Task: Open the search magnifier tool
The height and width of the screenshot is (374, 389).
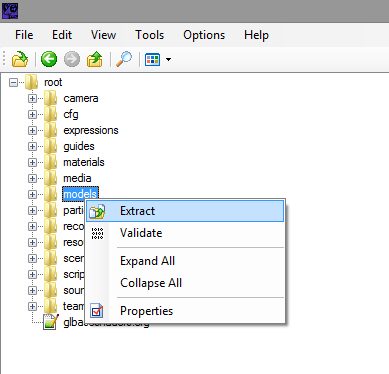Action: (124, 59)
